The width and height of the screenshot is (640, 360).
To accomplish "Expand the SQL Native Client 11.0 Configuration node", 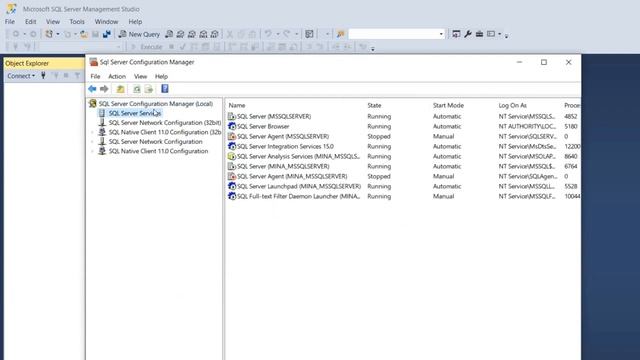I will pos(92,151).
